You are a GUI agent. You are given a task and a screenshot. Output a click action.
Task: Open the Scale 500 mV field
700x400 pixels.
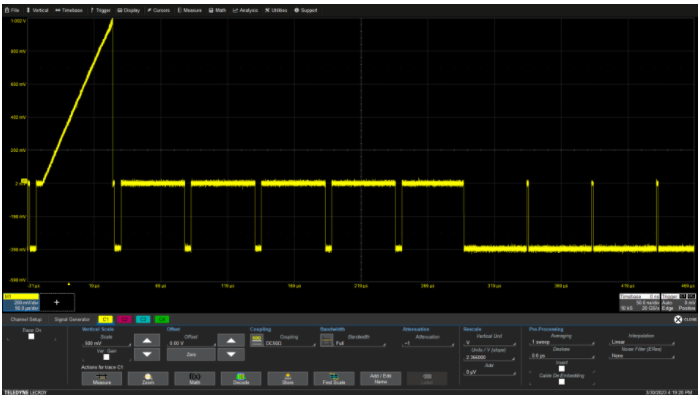(x=107, y=343)
